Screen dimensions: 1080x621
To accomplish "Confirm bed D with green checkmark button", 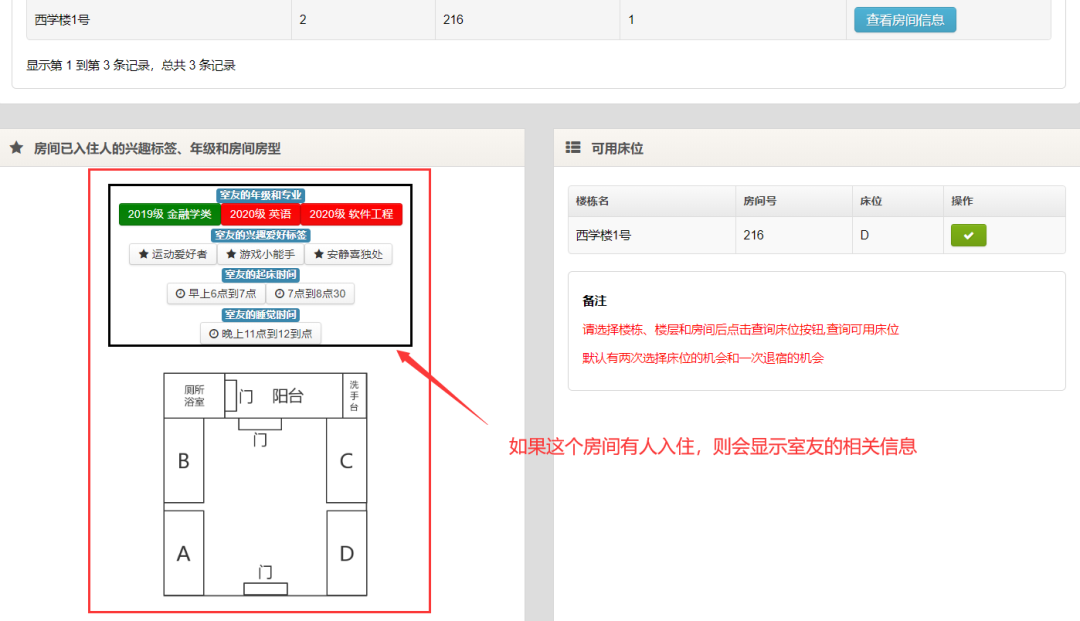I will point(968,235).
